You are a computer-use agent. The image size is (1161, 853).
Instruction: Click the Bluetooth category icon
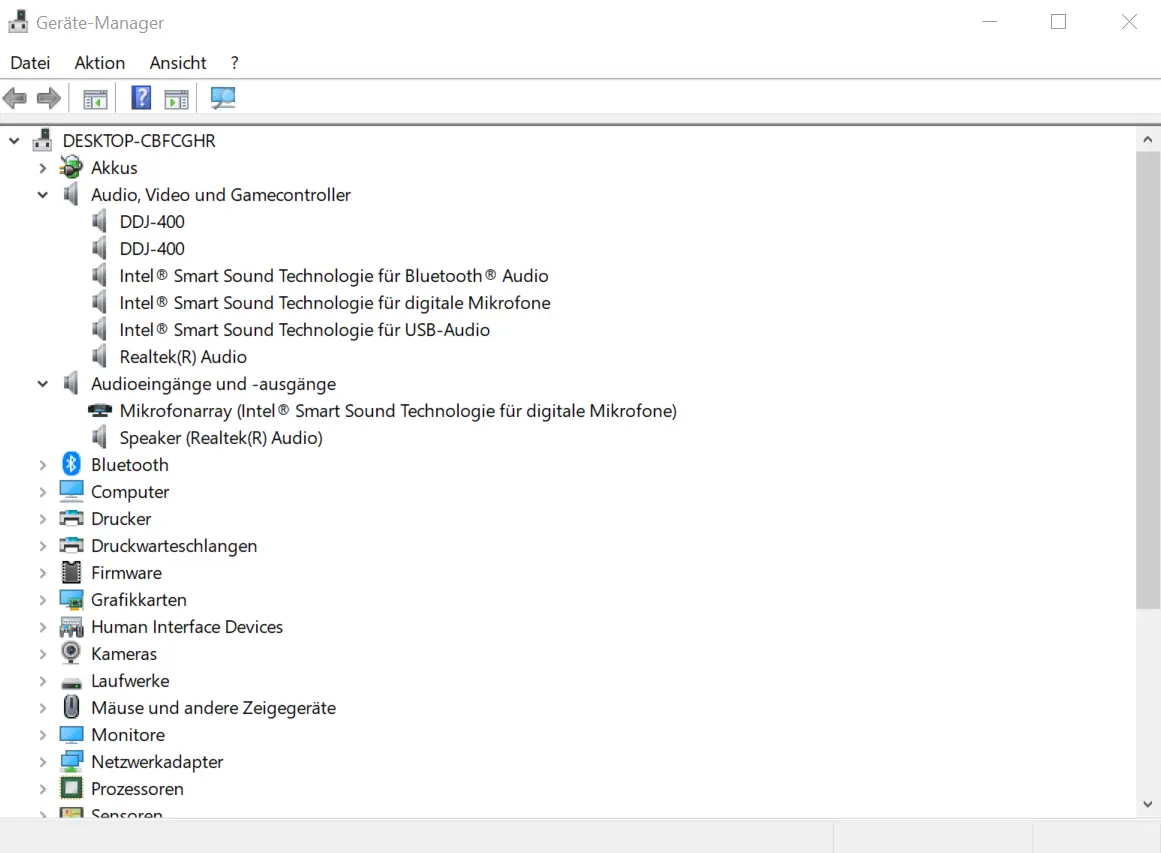pyautogui.click(x=71, y=464)
